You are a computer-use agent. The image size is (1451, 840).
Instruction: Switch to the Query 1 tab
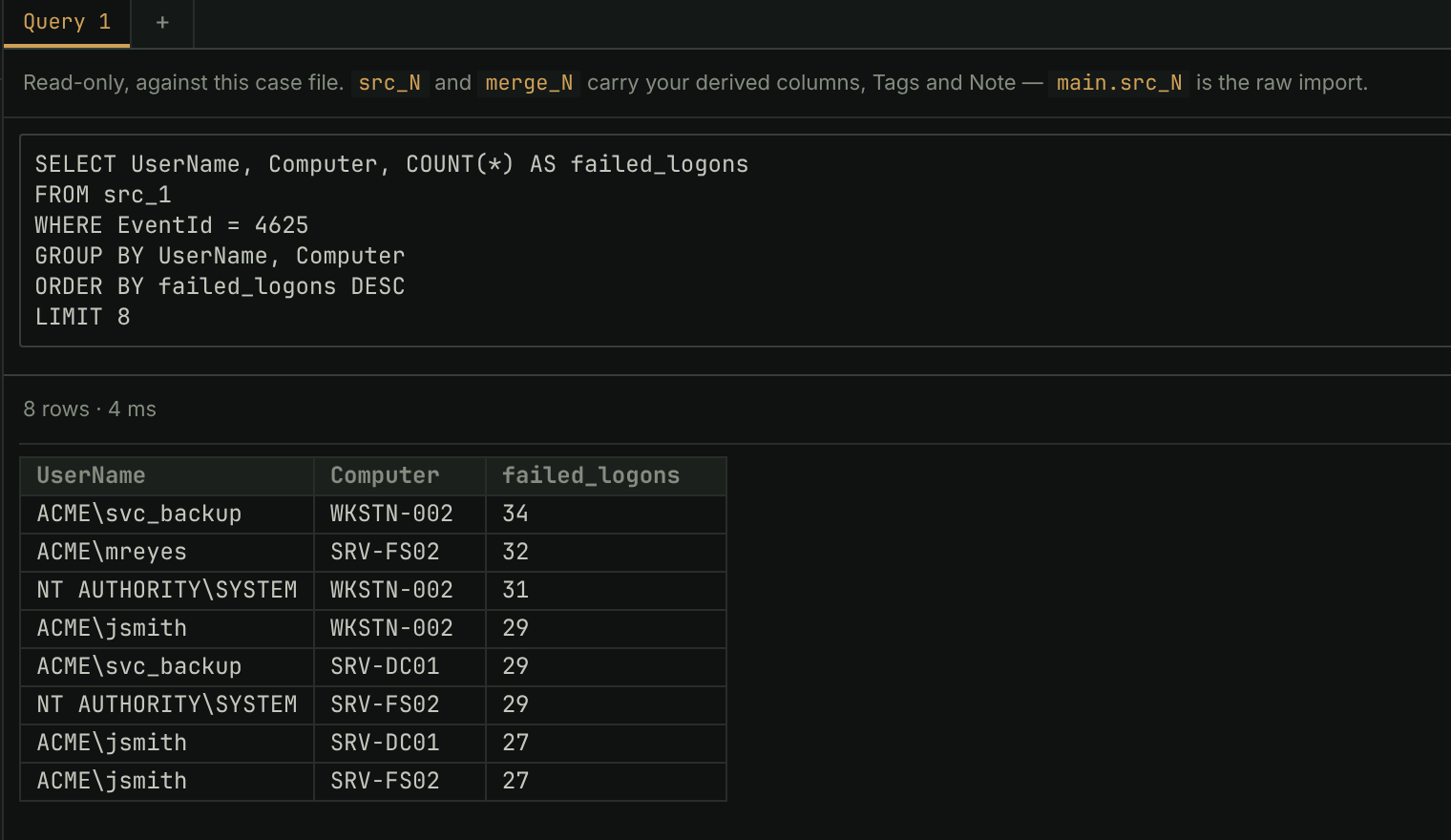pyautogui.click(x=67, y=23)
